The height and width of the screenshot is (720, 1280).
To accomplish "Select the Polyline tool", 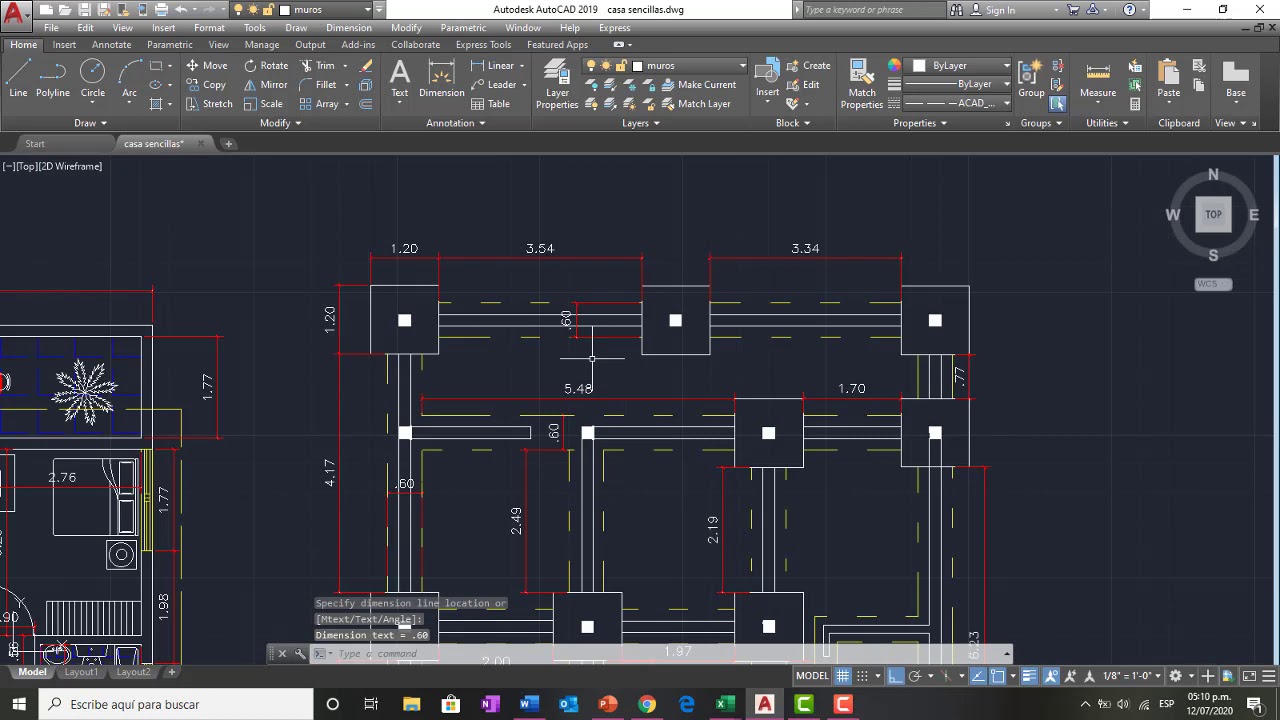I will 53,80.
